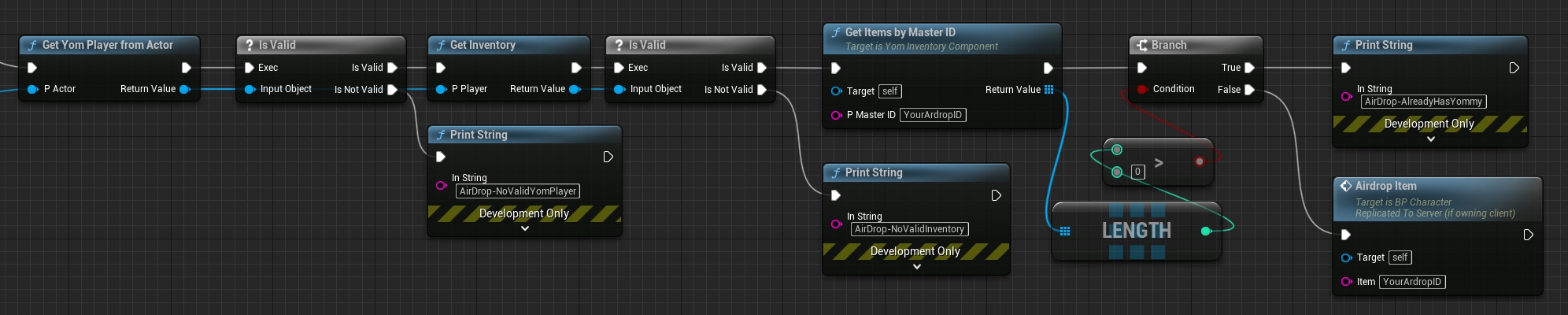Click Return Value array pin on Get Items

click(1048, 90)
